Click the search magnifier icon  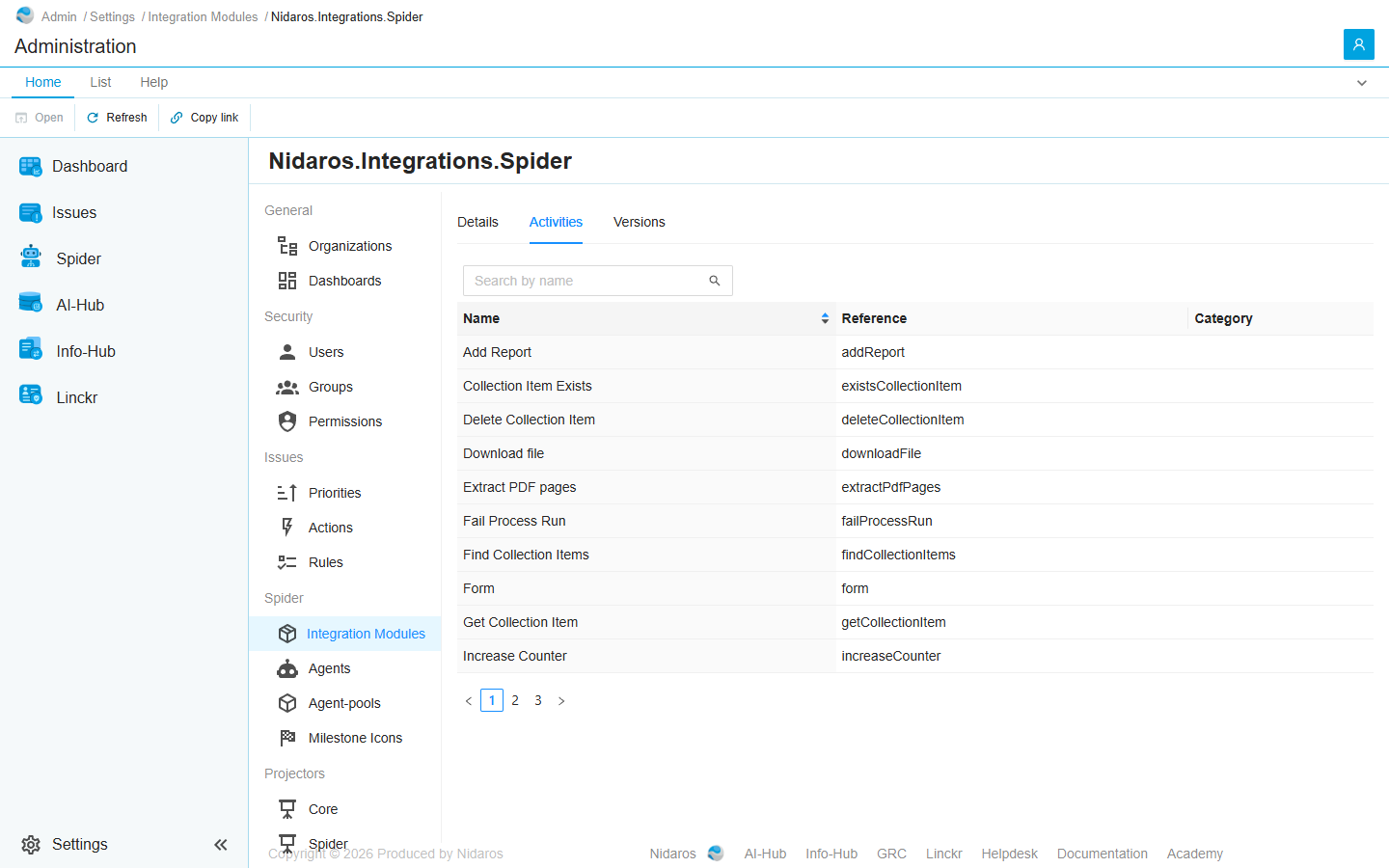pos(715,281)
